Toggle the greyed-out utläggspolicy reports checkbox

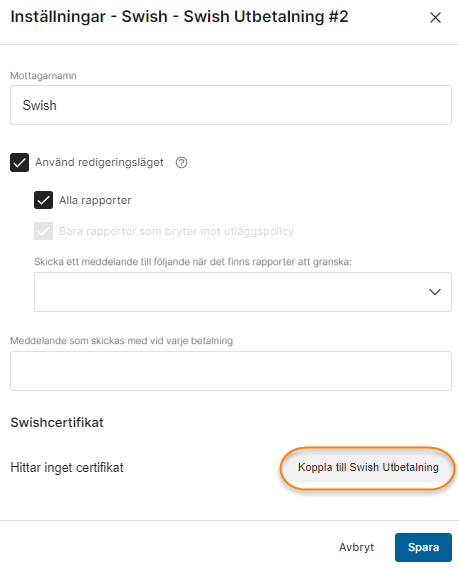tap(44, 231)
